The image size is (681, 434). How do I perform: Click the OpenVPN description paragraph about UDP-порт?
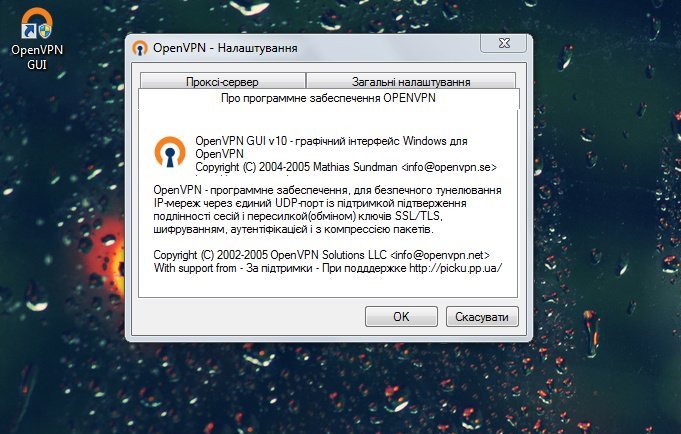tap(327, 209)
